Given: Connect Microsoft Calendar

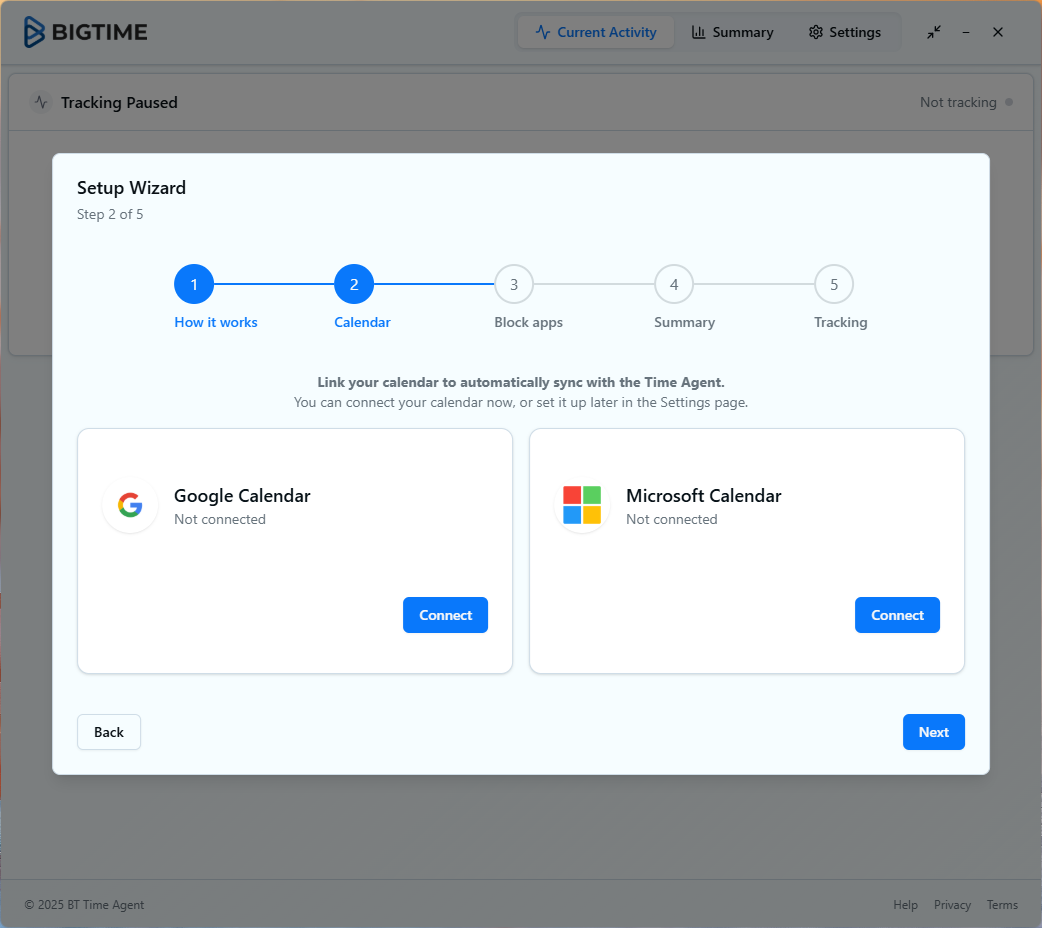Looking at the screenshot, I should [897, 615].
